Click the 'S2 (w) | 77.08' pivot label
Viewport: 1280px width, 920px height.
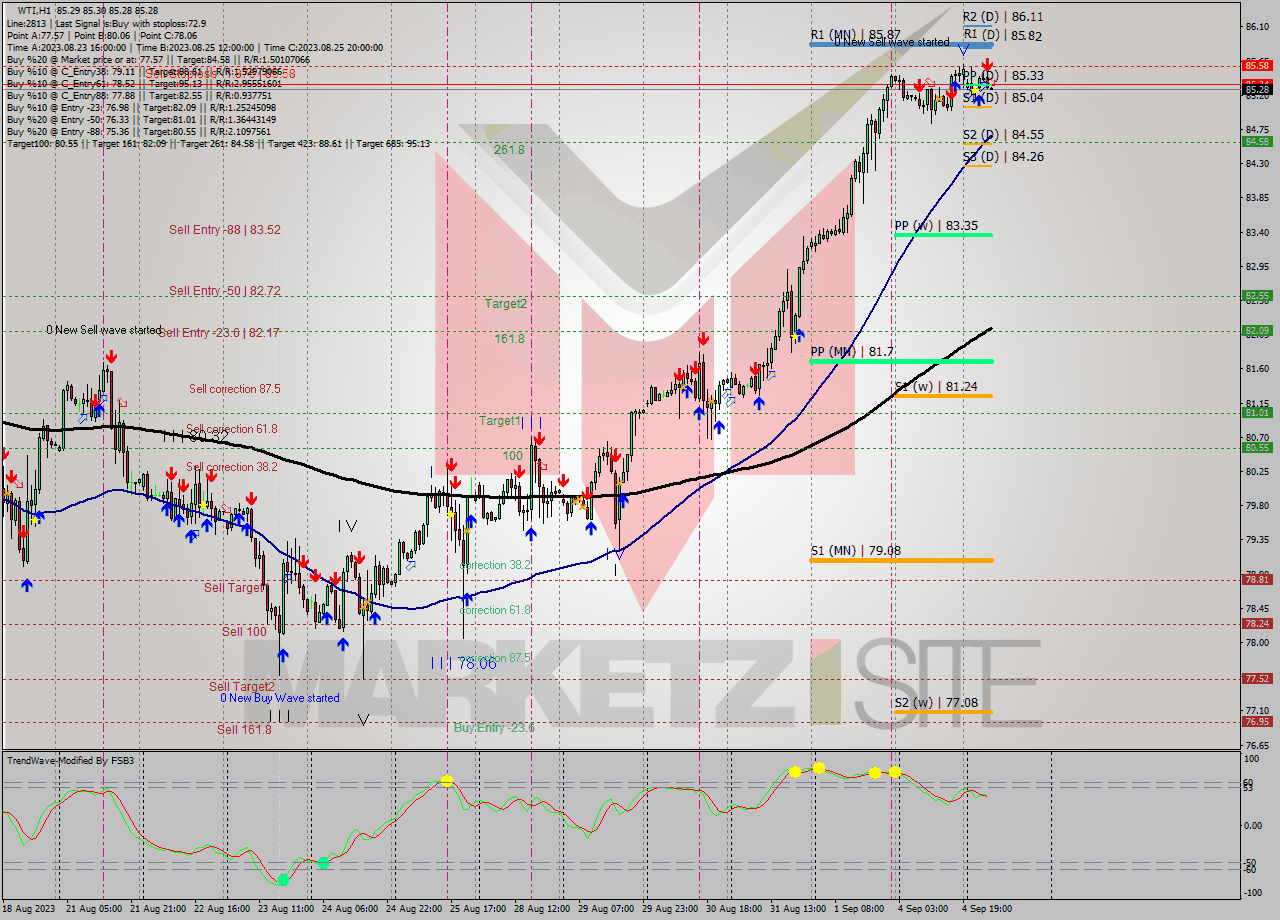point(936,703)
